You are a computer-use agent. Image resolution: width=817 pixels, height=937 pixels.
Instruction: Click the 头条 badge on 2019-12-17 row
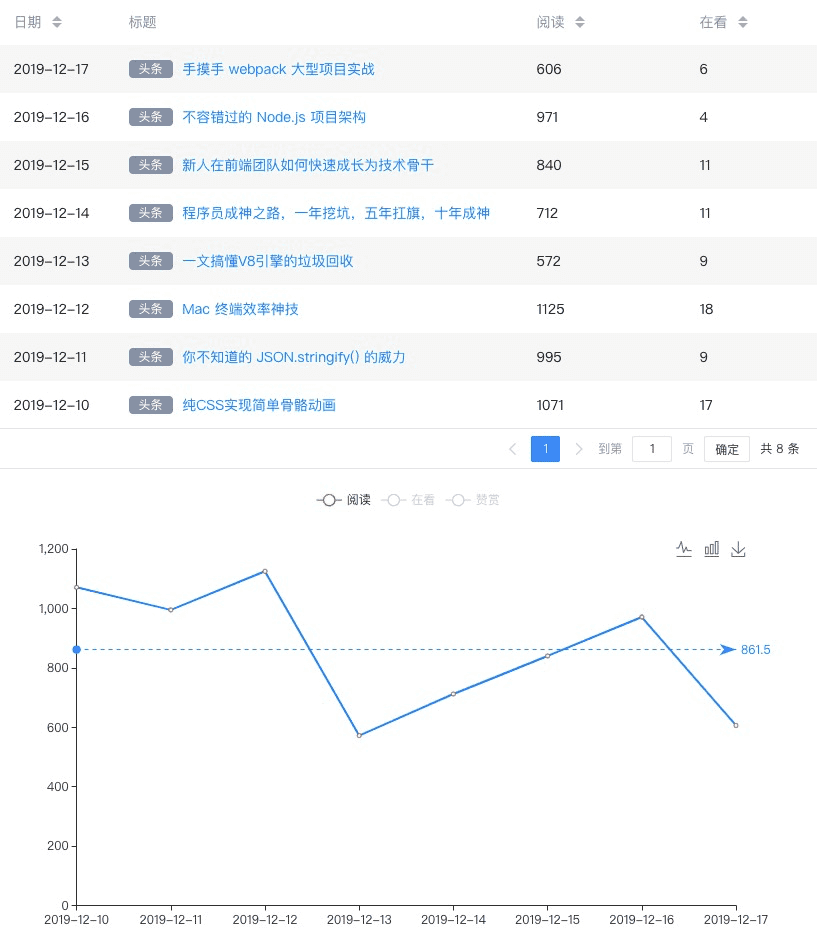tap(151, 69)
